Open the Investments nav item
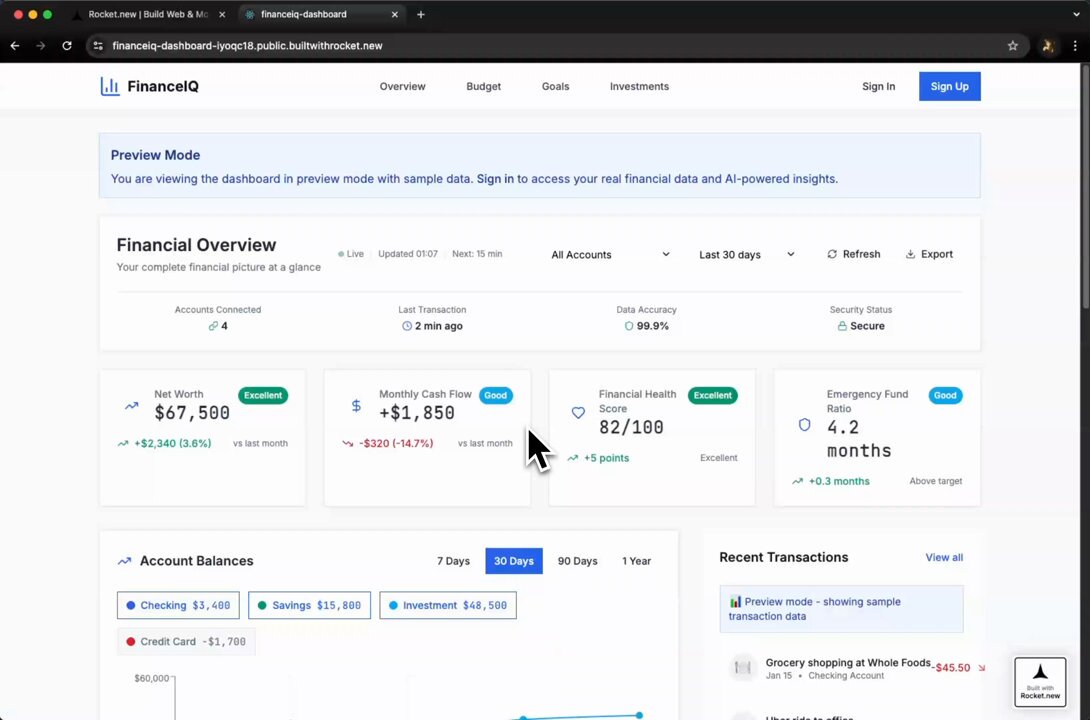This screenshot has width=1090, height=720. coord(640,86)
